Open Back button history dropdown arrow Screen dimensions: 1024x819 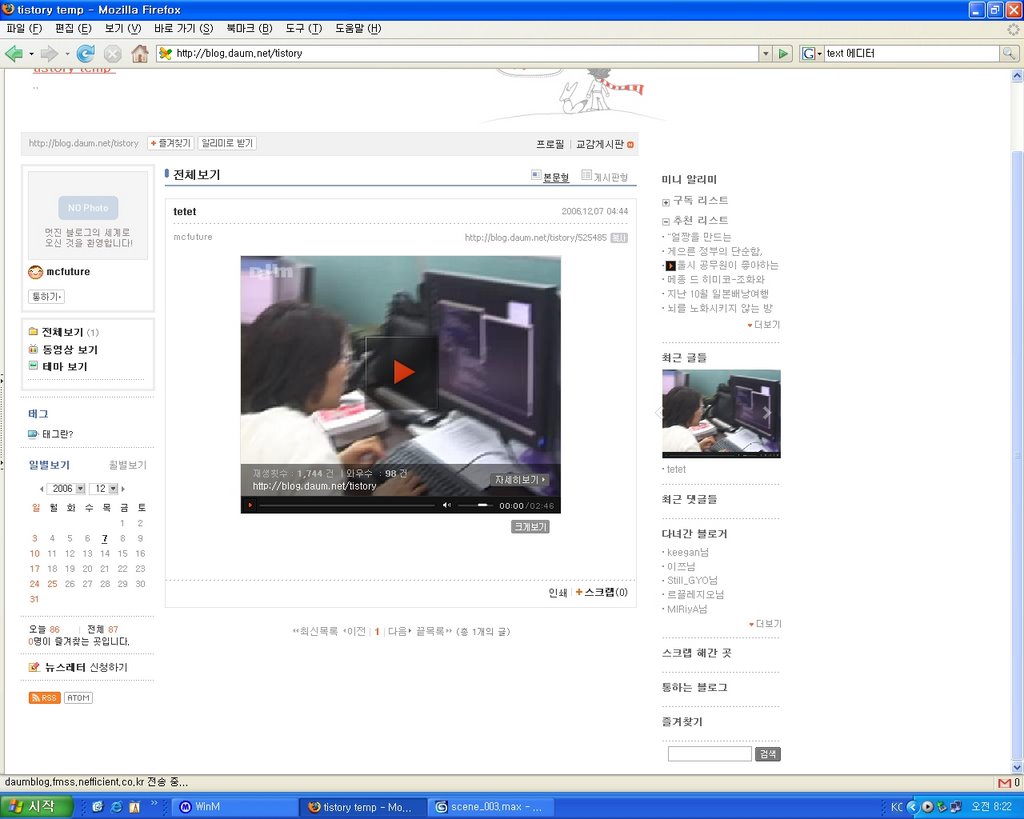[x=31, y=54]
